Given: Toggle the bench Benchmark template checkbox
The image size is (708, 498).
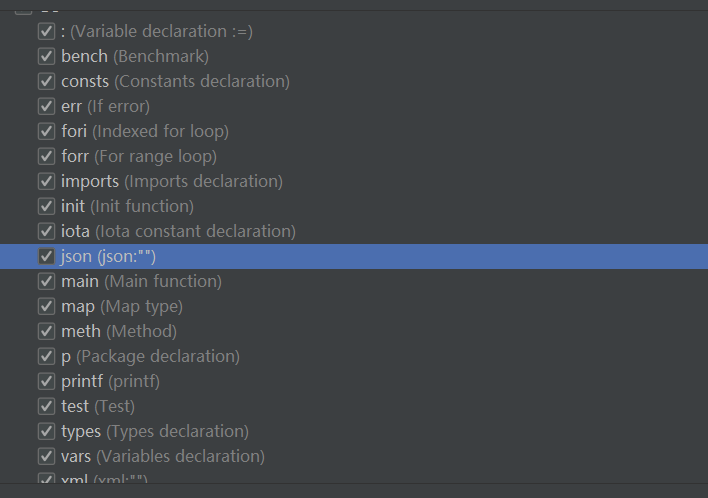Looking at the screenshot, I should click(46, 57).
